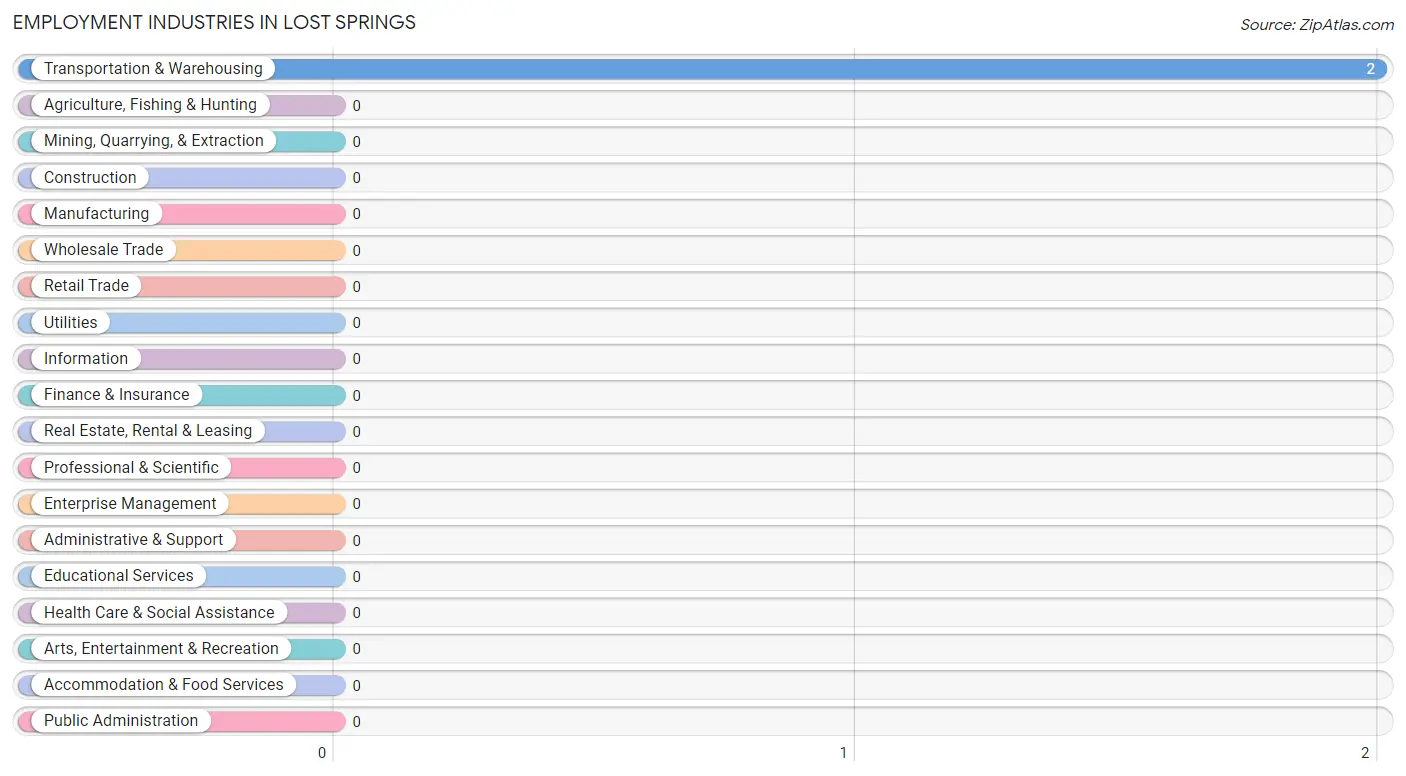This screenshot has height=776, width=1406.
Task: Click the Wholesale Trade label
Action: (x=103, y=250)
